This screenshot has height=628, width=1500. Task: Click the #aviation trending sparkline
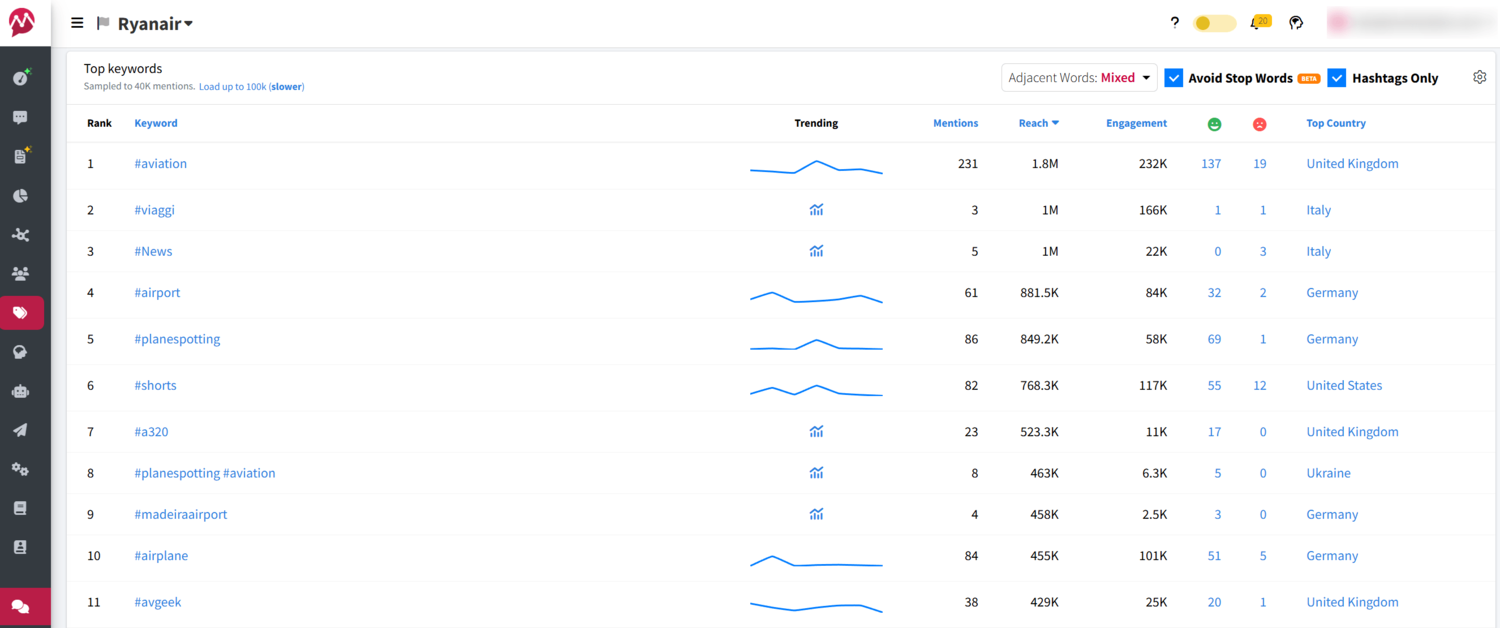pyautogui.click(x=816, y=167)
